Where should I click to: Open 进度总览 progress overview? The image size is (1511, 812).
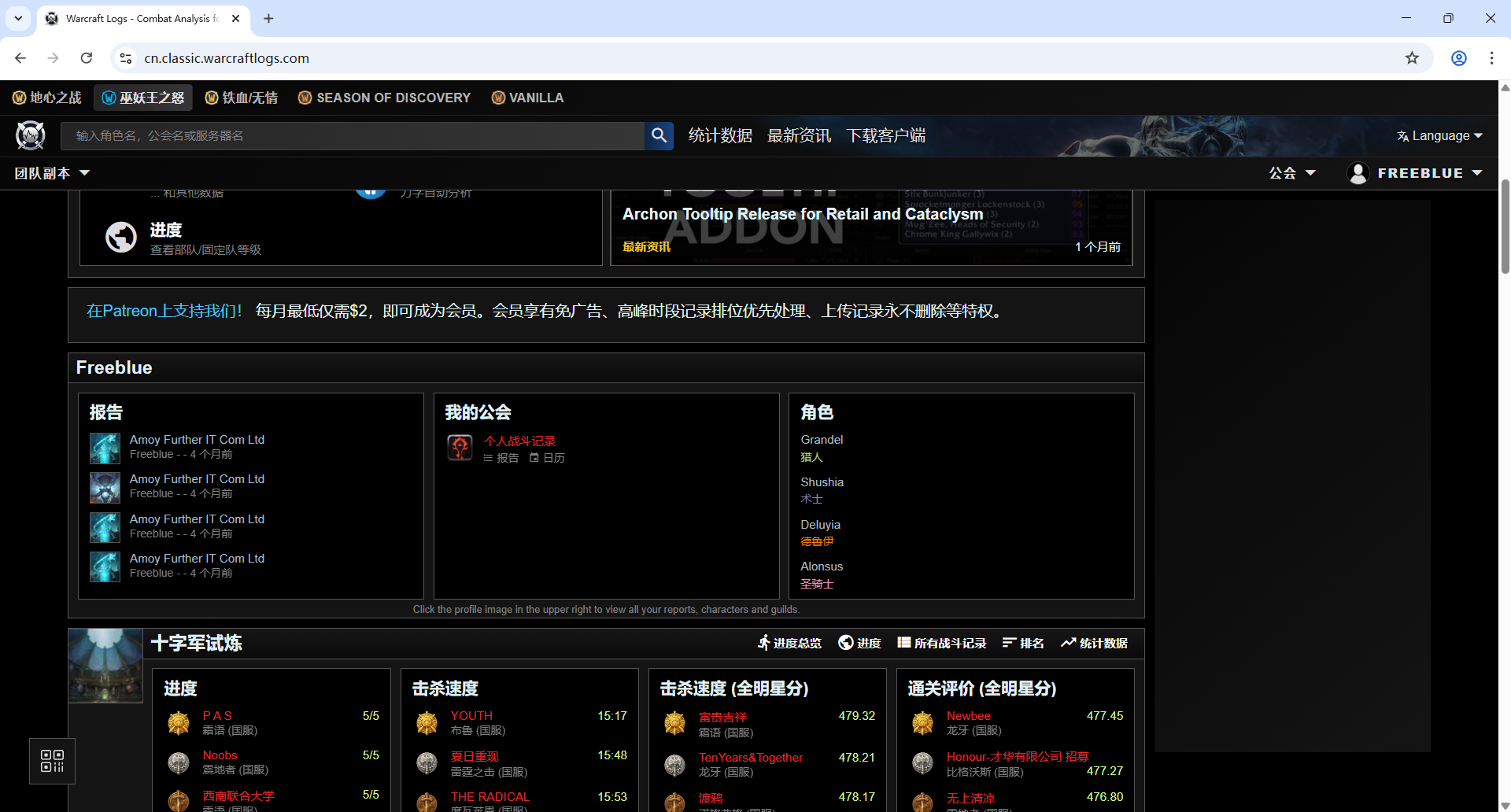(x=789, y=643)
